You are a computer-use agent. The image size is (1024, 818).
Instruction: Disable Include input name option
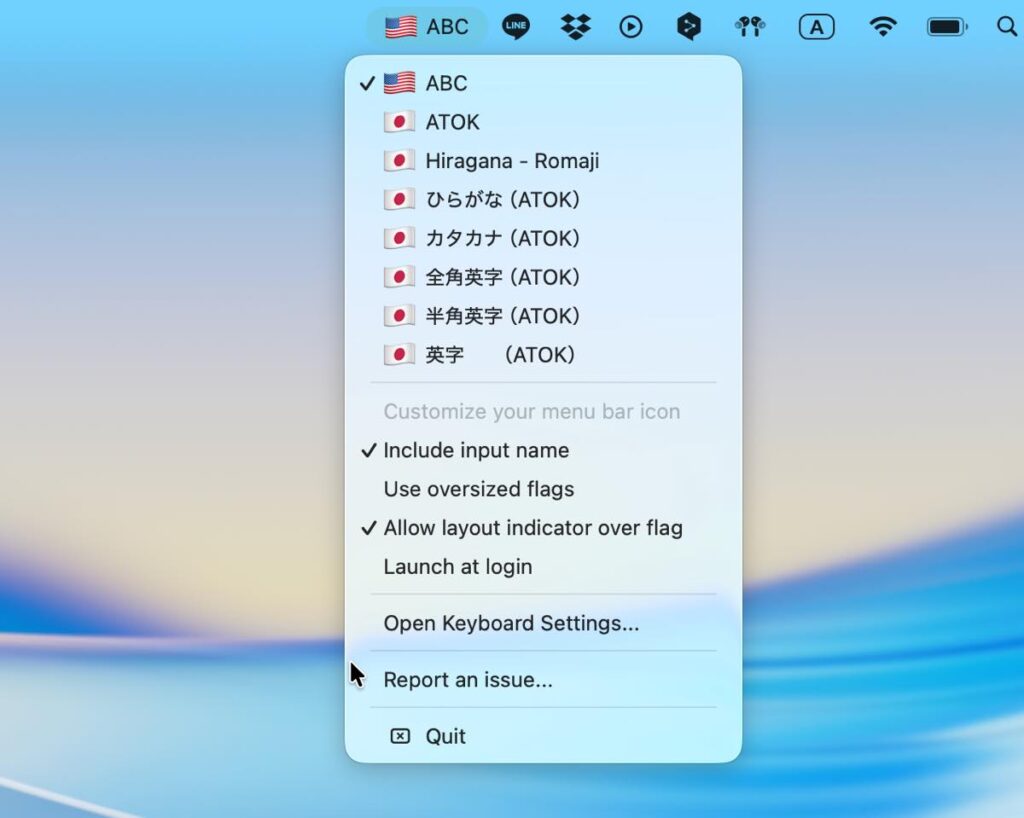point(476,450)
